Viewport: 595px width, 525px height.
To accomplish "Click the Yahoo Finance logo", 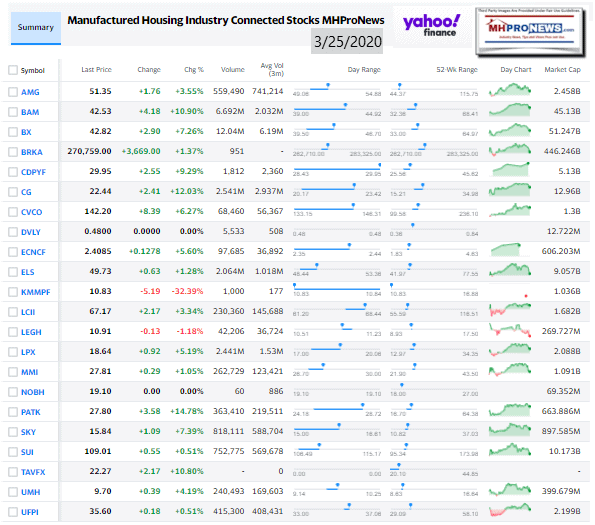I will [x=432, y=26].
